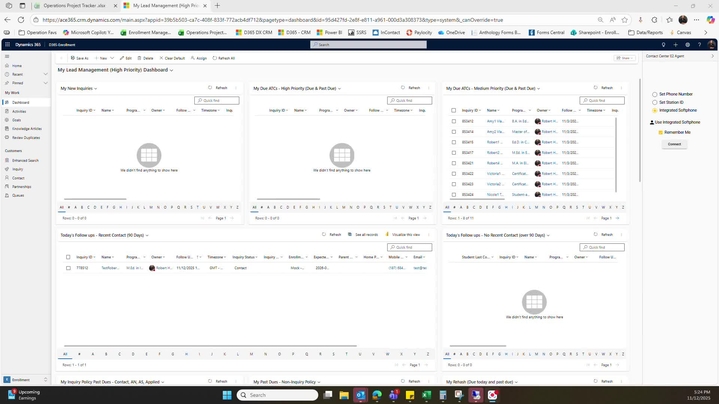Expand the Recent section in sidebar
This screenshot has width=719, height=404.
tap(48, 74)
